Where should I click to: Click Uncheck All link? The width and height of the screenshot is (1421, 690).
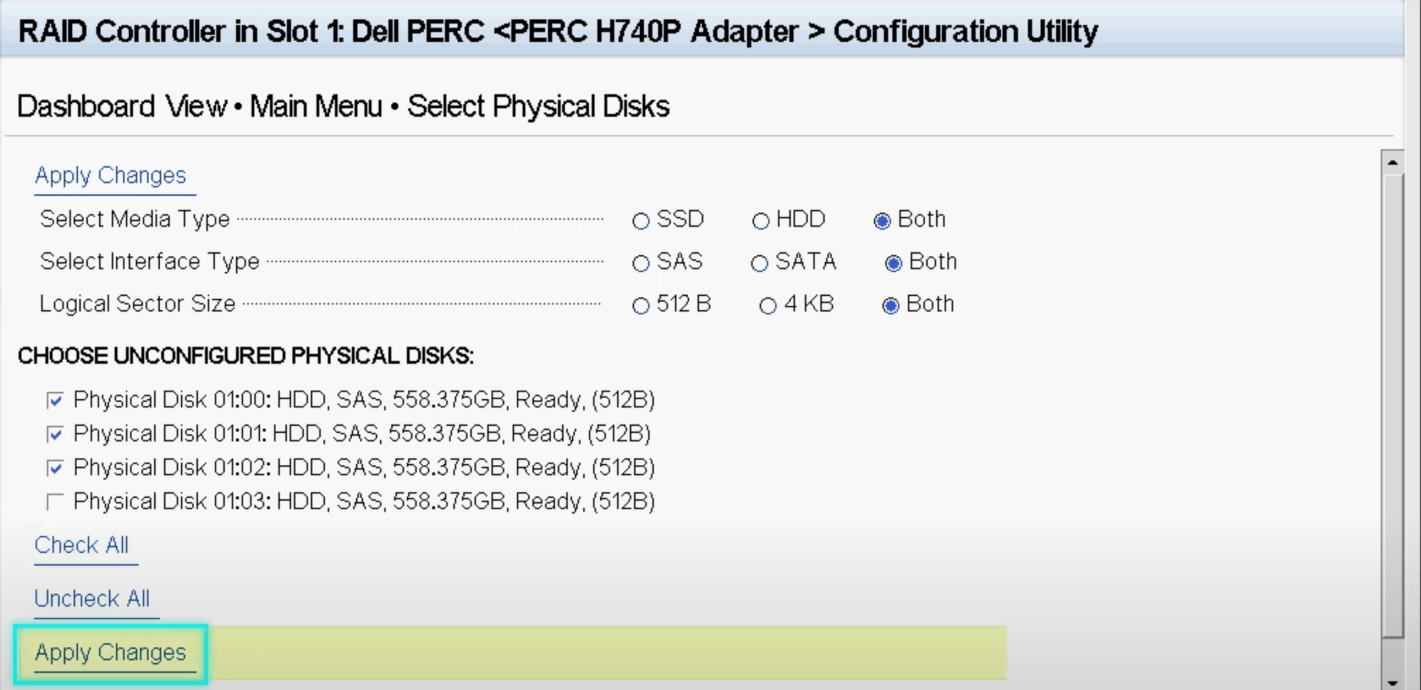tap(92, 599)
